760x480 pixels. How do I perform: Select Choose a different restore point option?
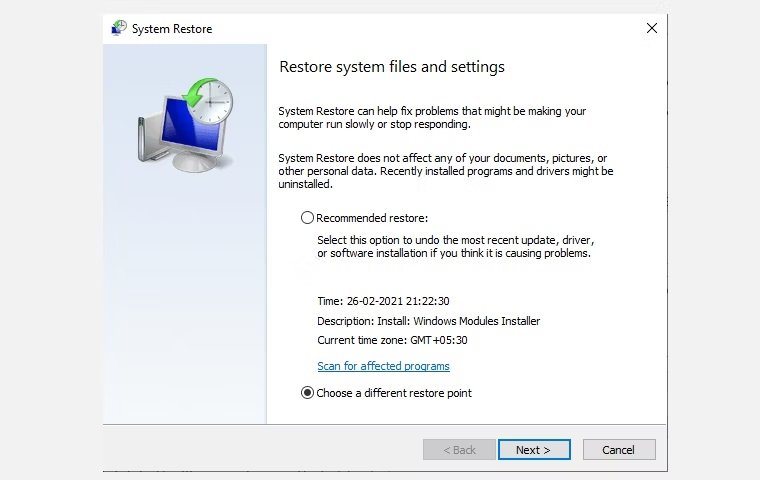coord(307,393)
